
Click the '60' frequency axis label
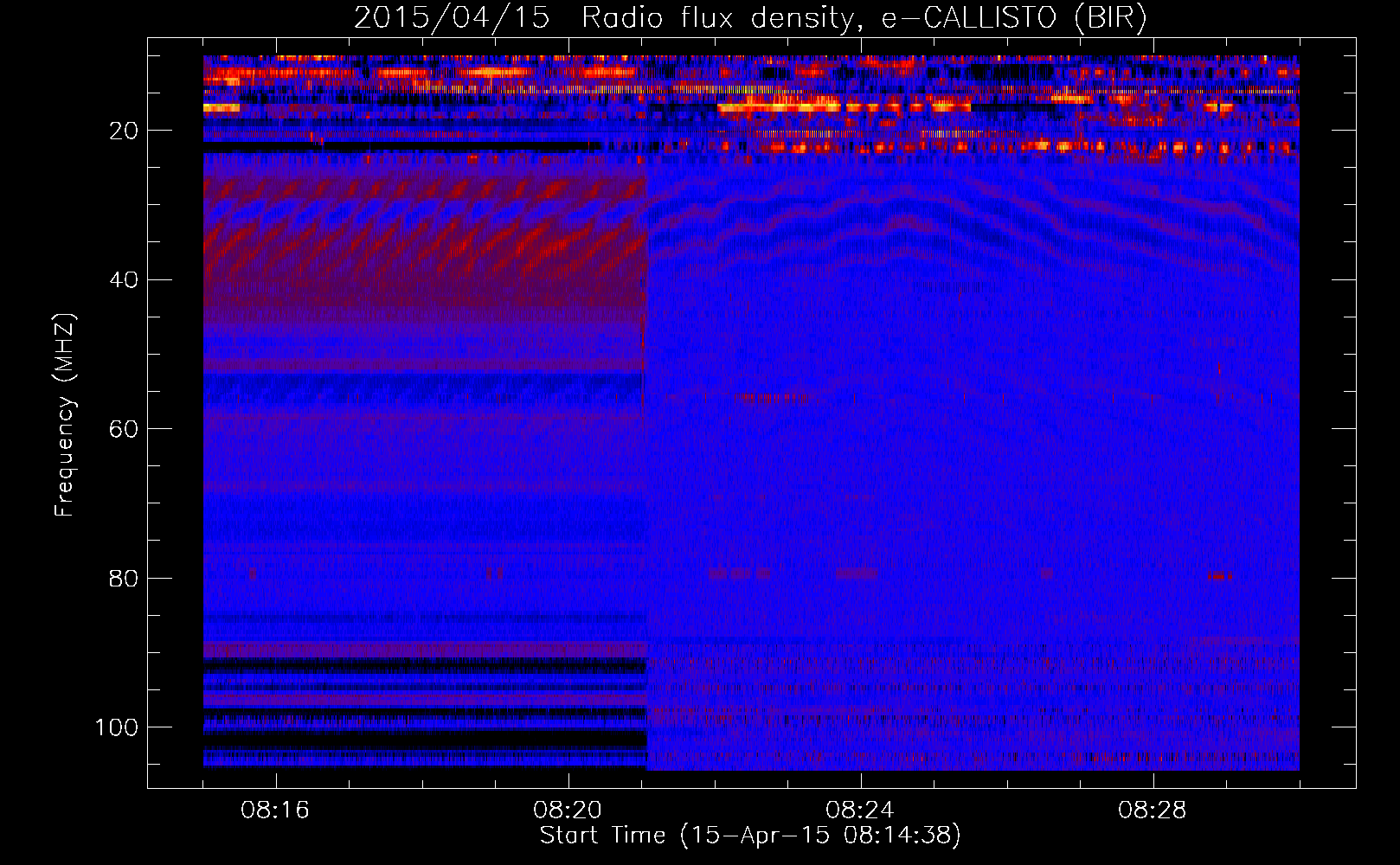(124, 430)
